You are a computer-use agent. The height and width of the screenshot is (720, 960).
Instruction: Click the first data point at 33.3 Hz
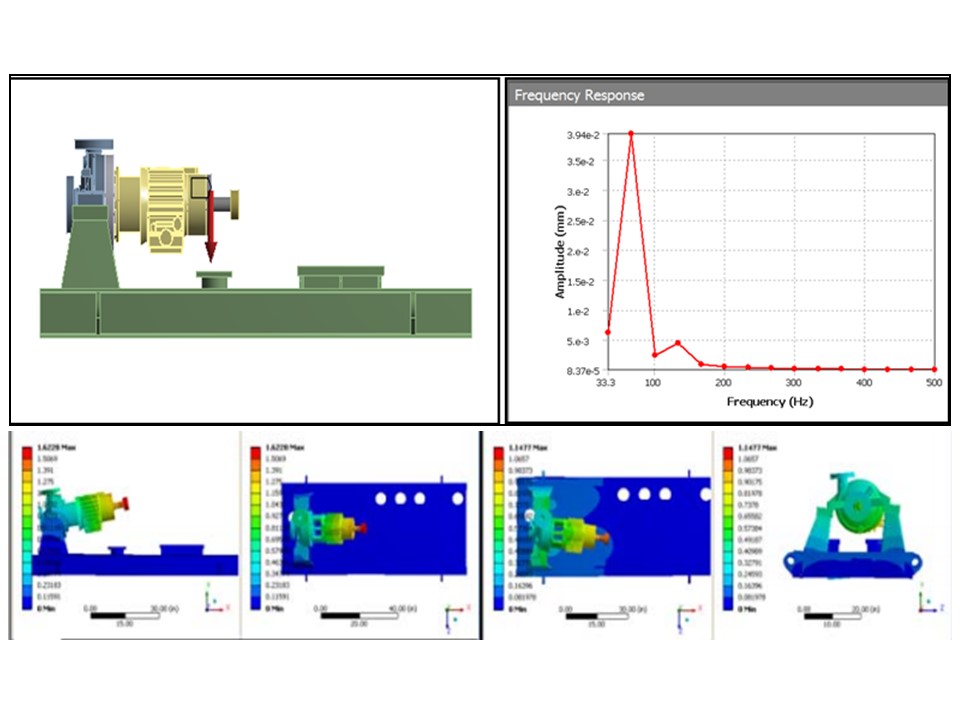coord(606,332)
